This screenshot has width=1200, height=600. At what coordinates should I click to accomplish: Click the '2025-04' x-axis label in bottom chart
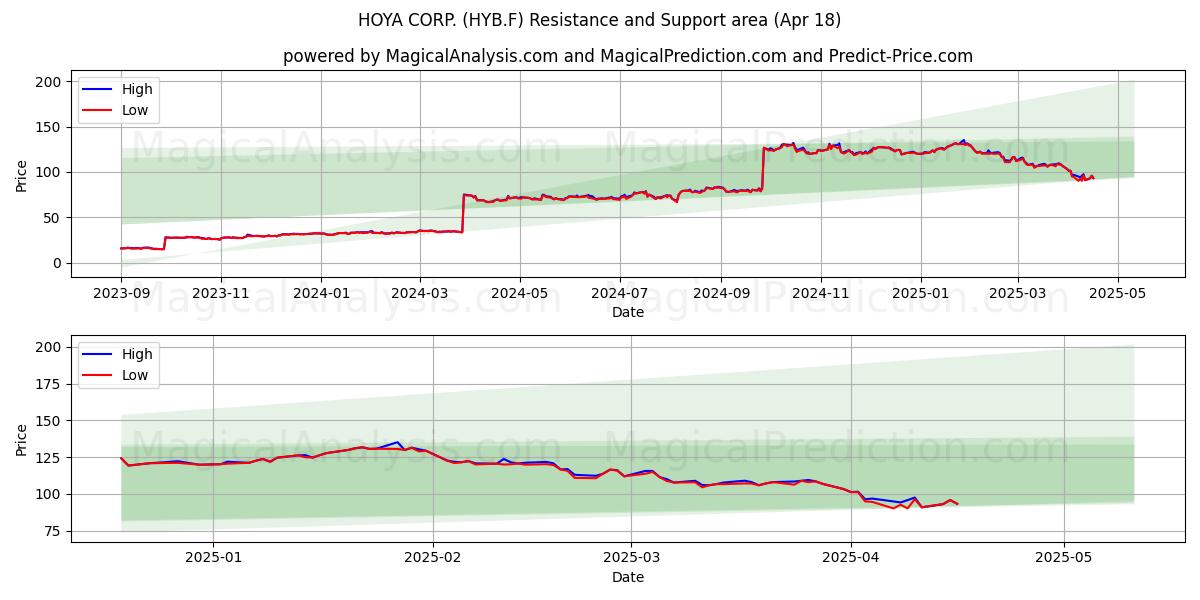[x=851, y=559]
